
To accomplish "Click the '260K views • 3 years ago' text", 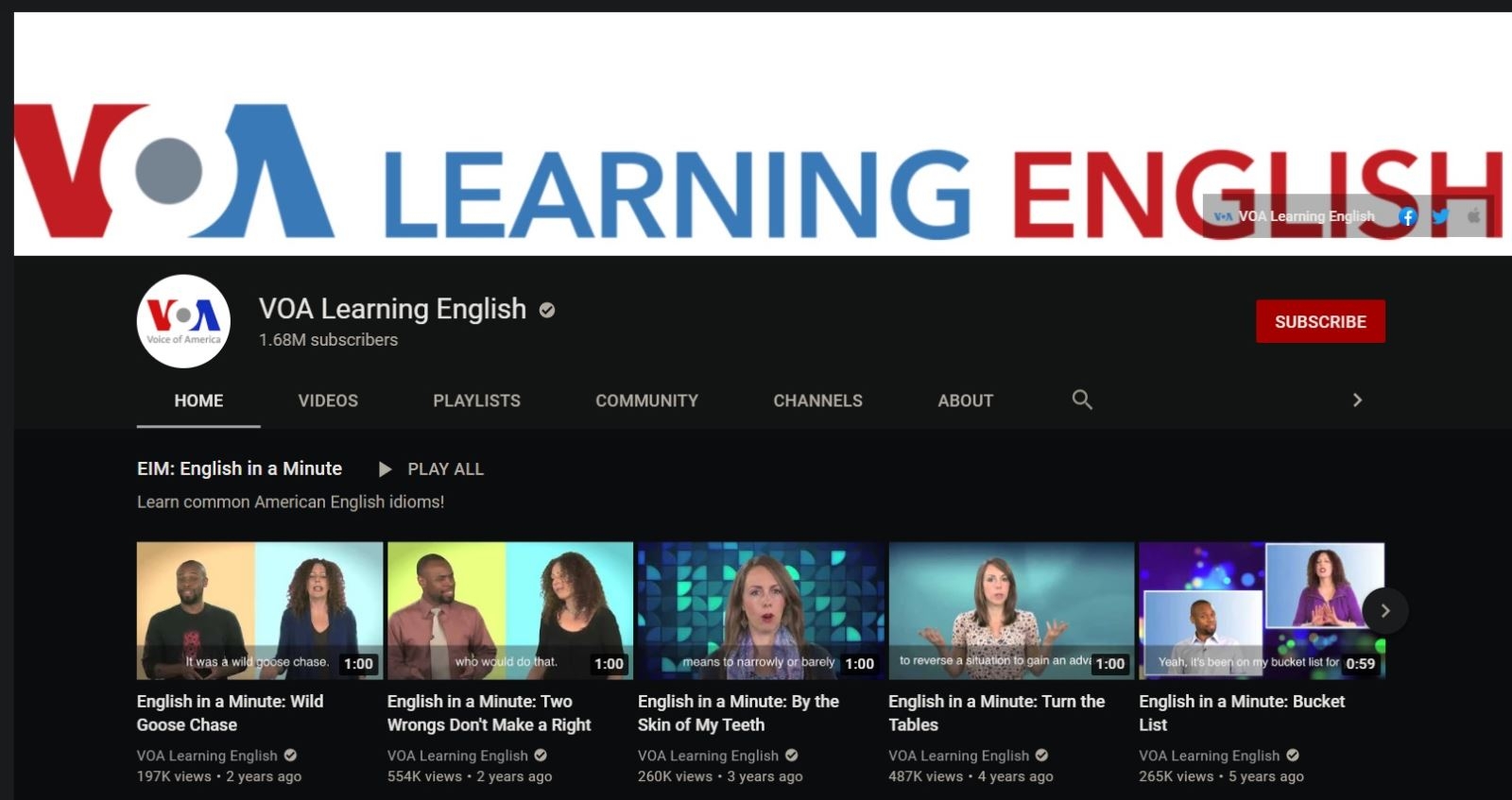I will click(x=720, y=776).
